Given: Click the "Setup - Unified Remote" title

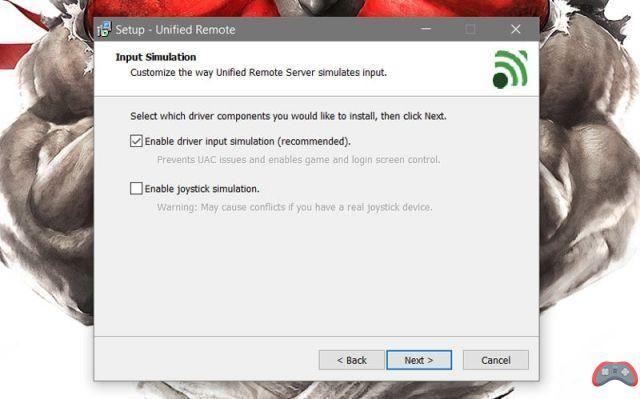Looking at the screenshot, I should click(175, 30).
